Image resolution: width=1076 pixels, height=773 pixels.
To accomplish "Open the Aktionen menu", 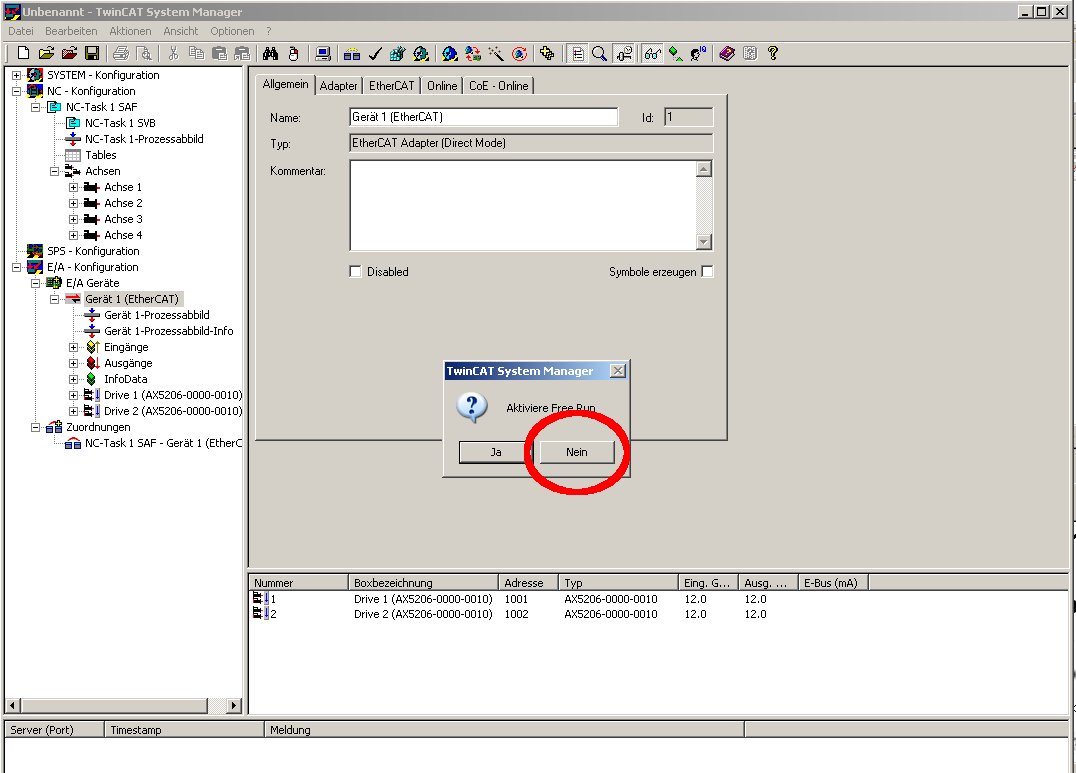I will (x=130, y=31).
